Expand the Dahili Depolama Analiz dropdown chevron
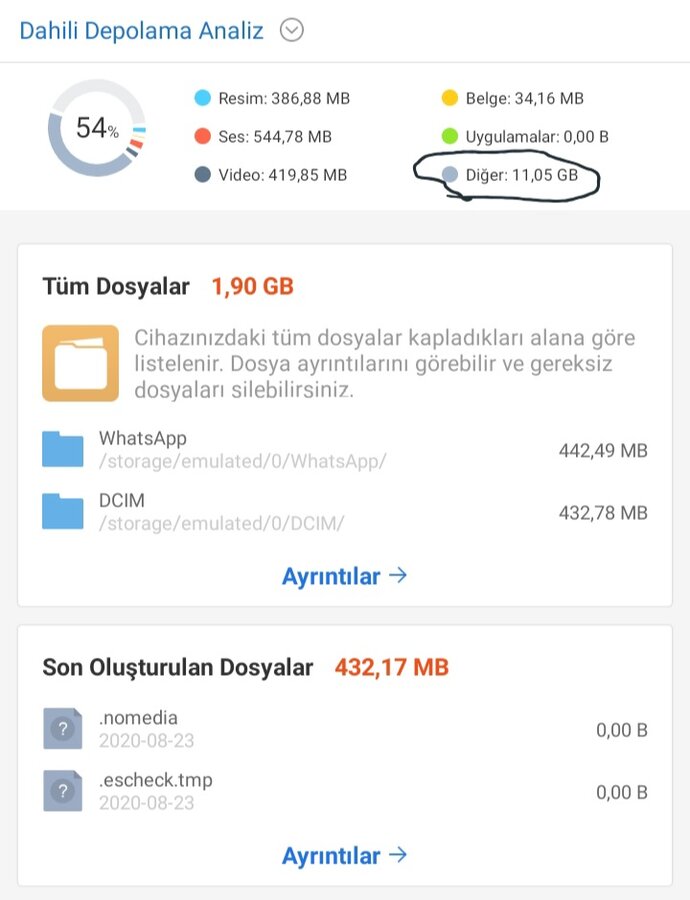This screenshot has width=690, height=900. [291, 31]
